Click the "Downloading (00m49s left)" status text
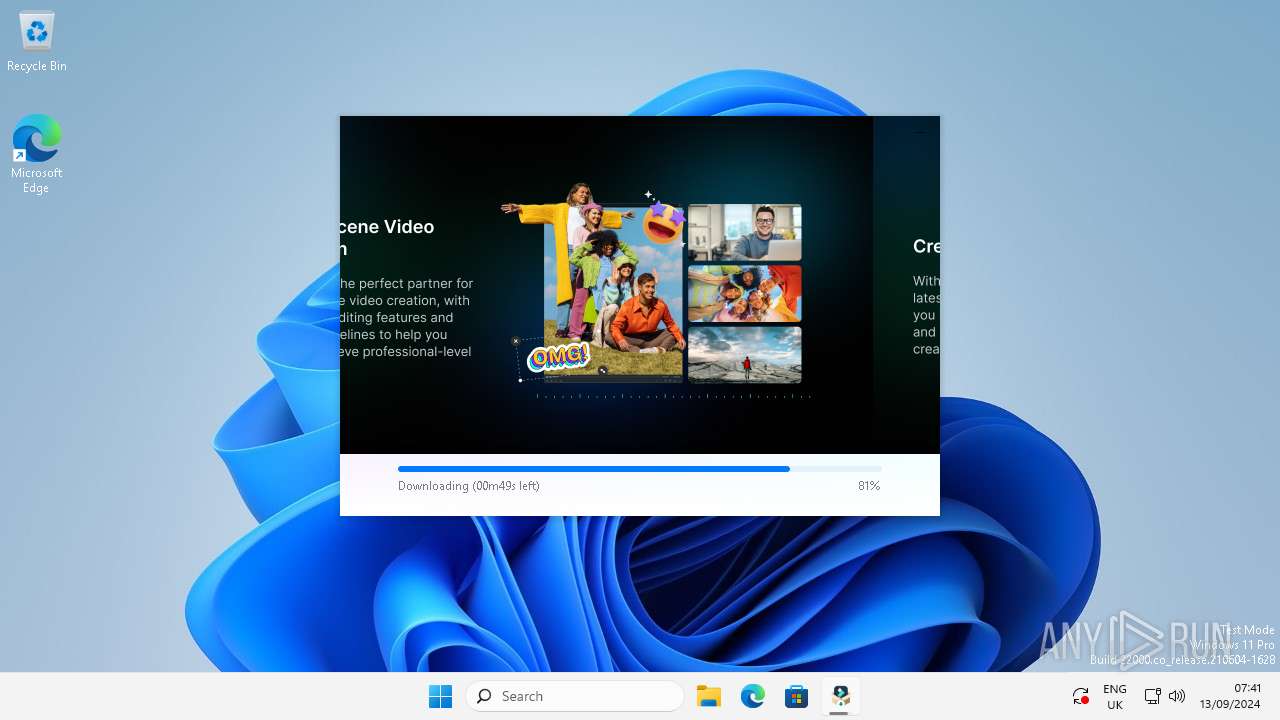This screenshot has height=720, width=1280. [x=469, y=486]
